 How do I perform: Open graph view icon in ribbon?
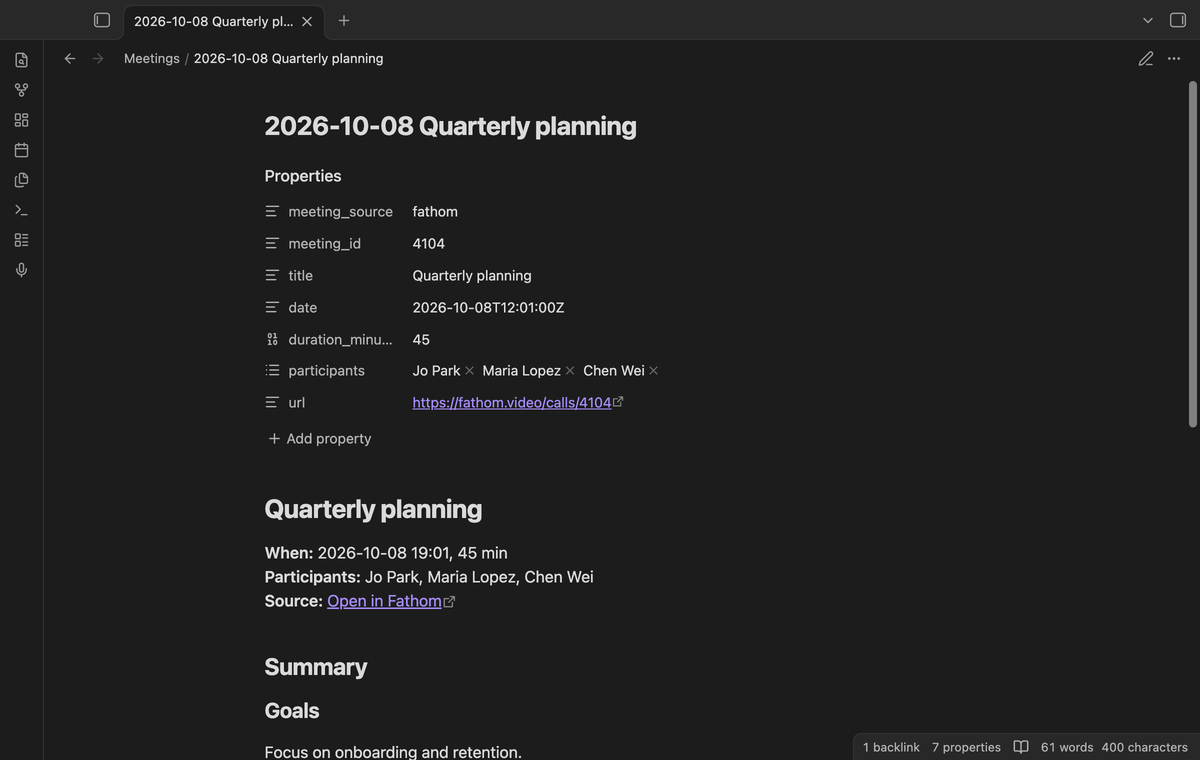pyautogui.click(x=21, y=90)
